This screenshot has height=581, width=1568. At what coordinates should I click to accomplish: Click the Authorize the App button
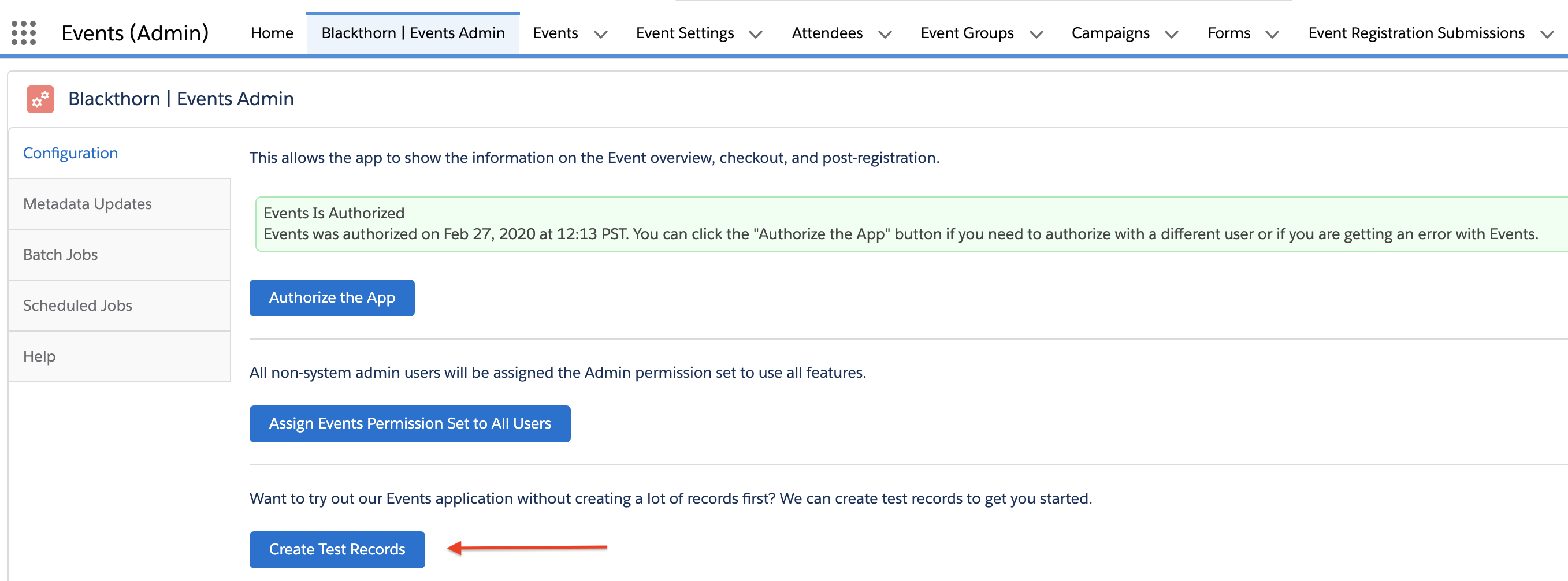(x=332, y=298)
